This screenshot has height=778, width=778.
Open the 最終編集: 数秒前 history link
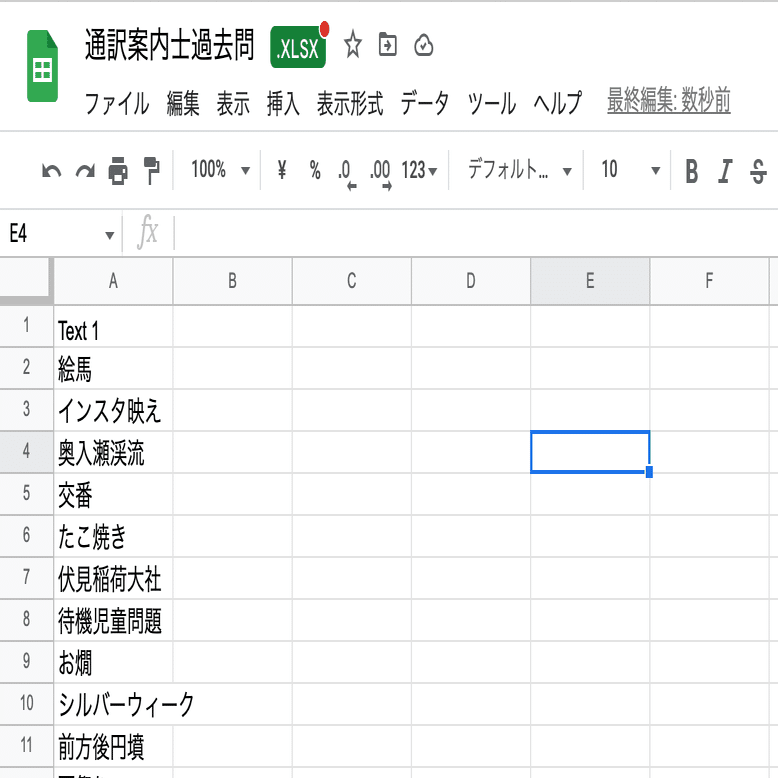click(x=668, y=100)
